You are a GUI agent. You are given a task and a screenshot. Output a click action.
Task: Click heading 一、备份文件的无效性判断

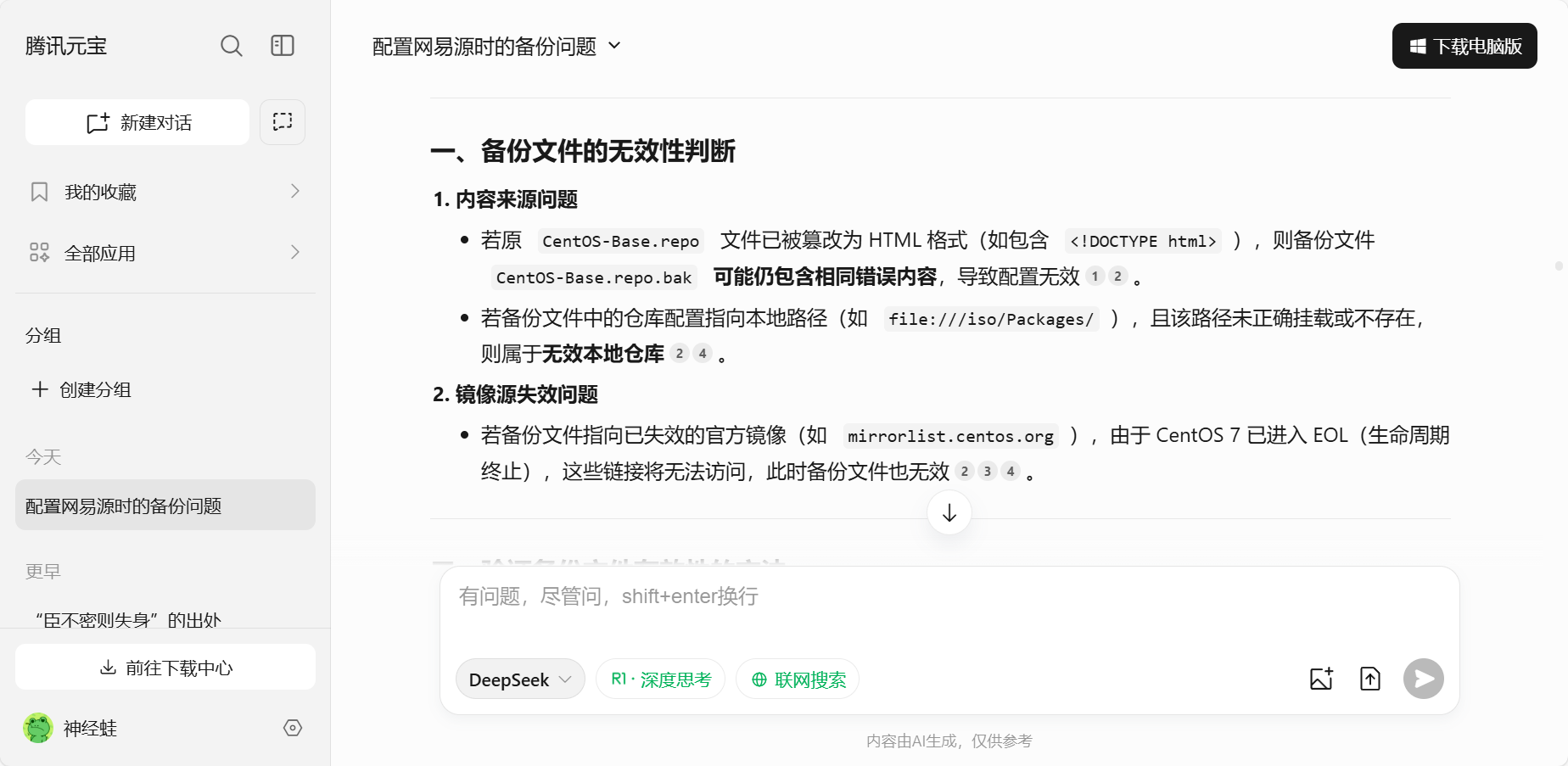(x=583, y=151)
